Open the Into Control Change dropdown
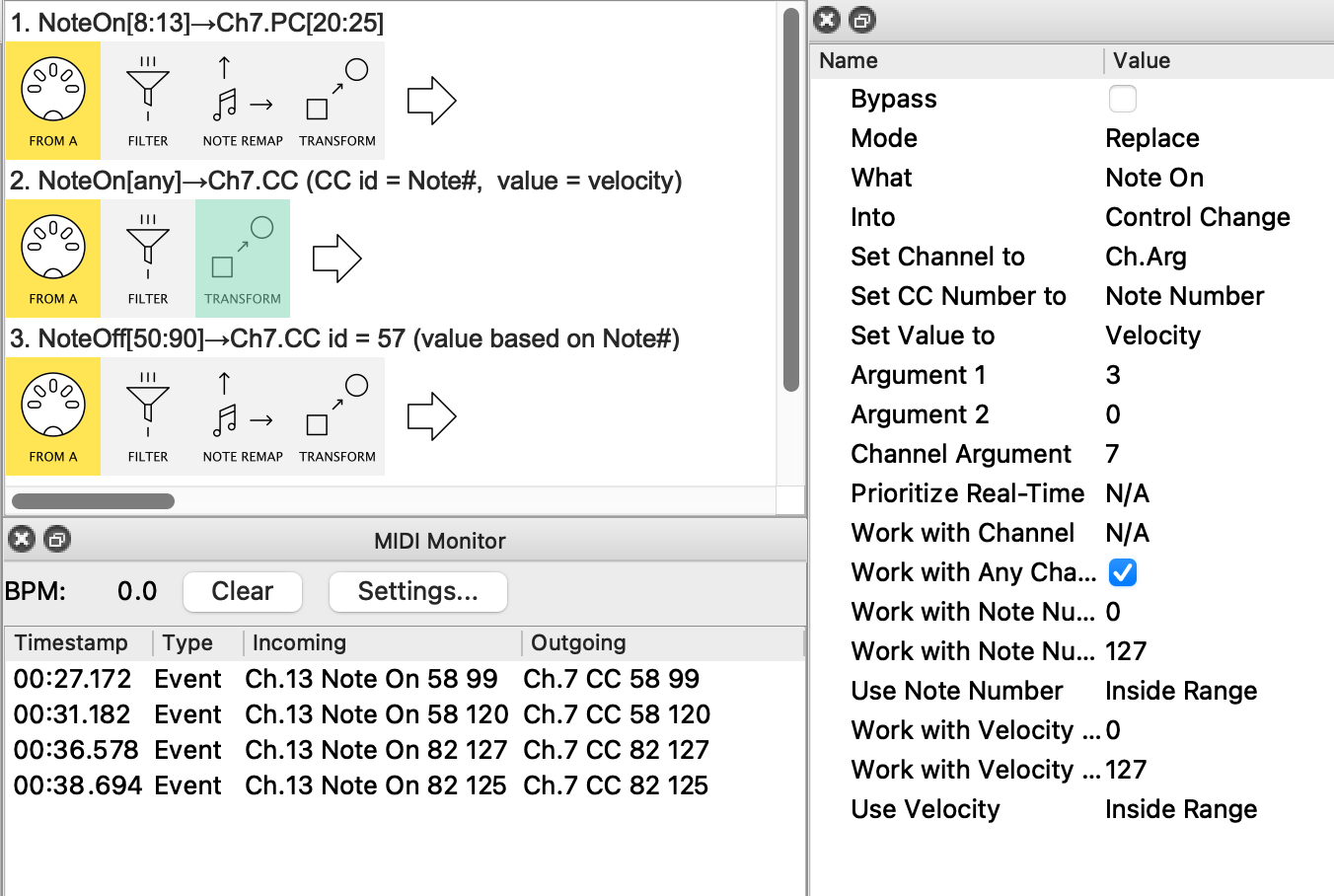Screen dimensions: 1334x896 (x=1197, y=217)
